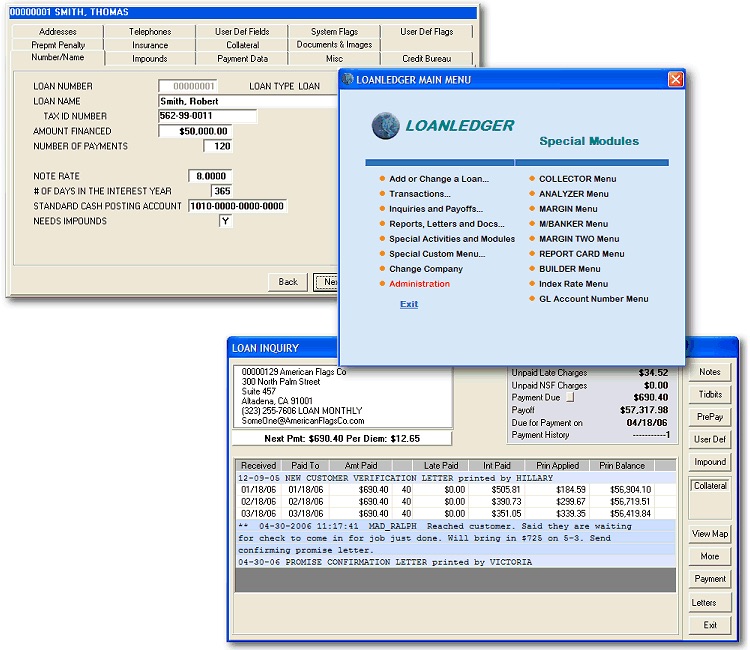
Task: Edit the Loan Name field
Action: tap(247, 101)
